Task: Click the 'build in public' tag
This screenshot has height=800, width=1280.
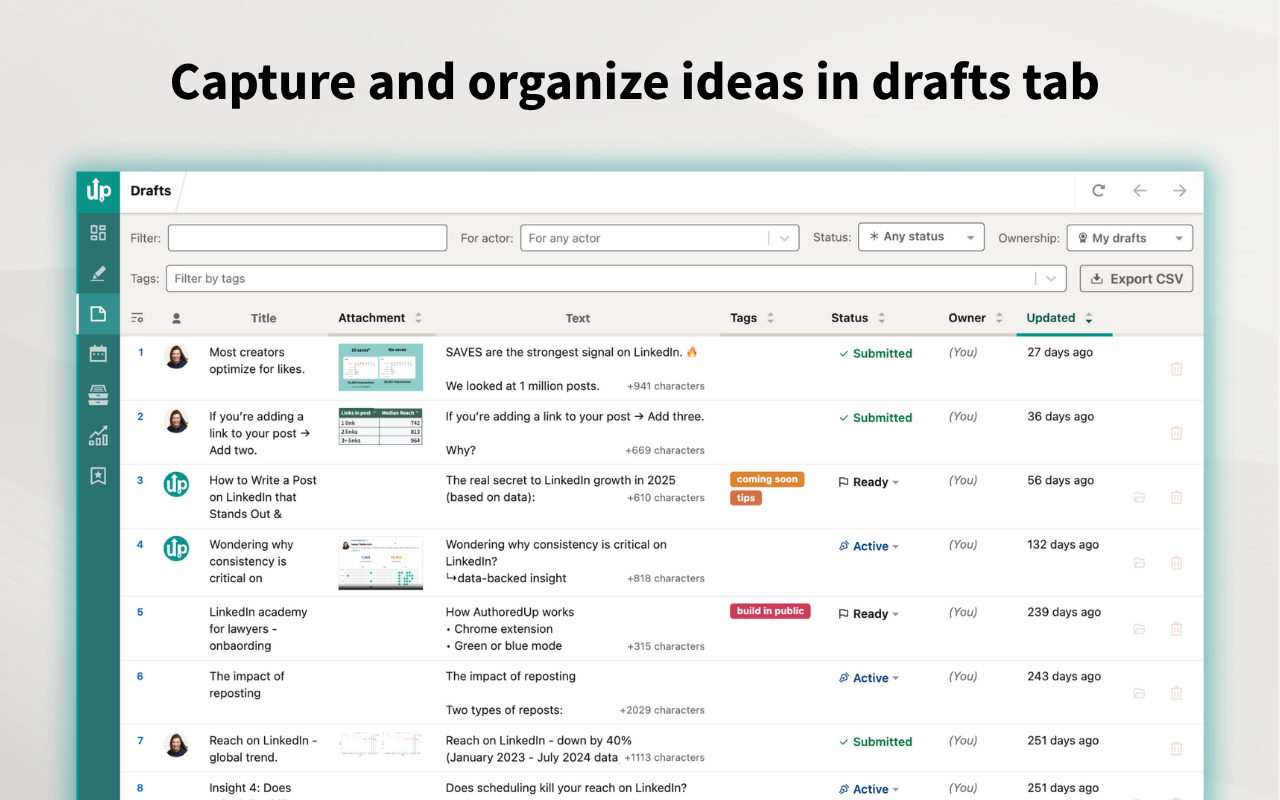Action: click(770, 611)
